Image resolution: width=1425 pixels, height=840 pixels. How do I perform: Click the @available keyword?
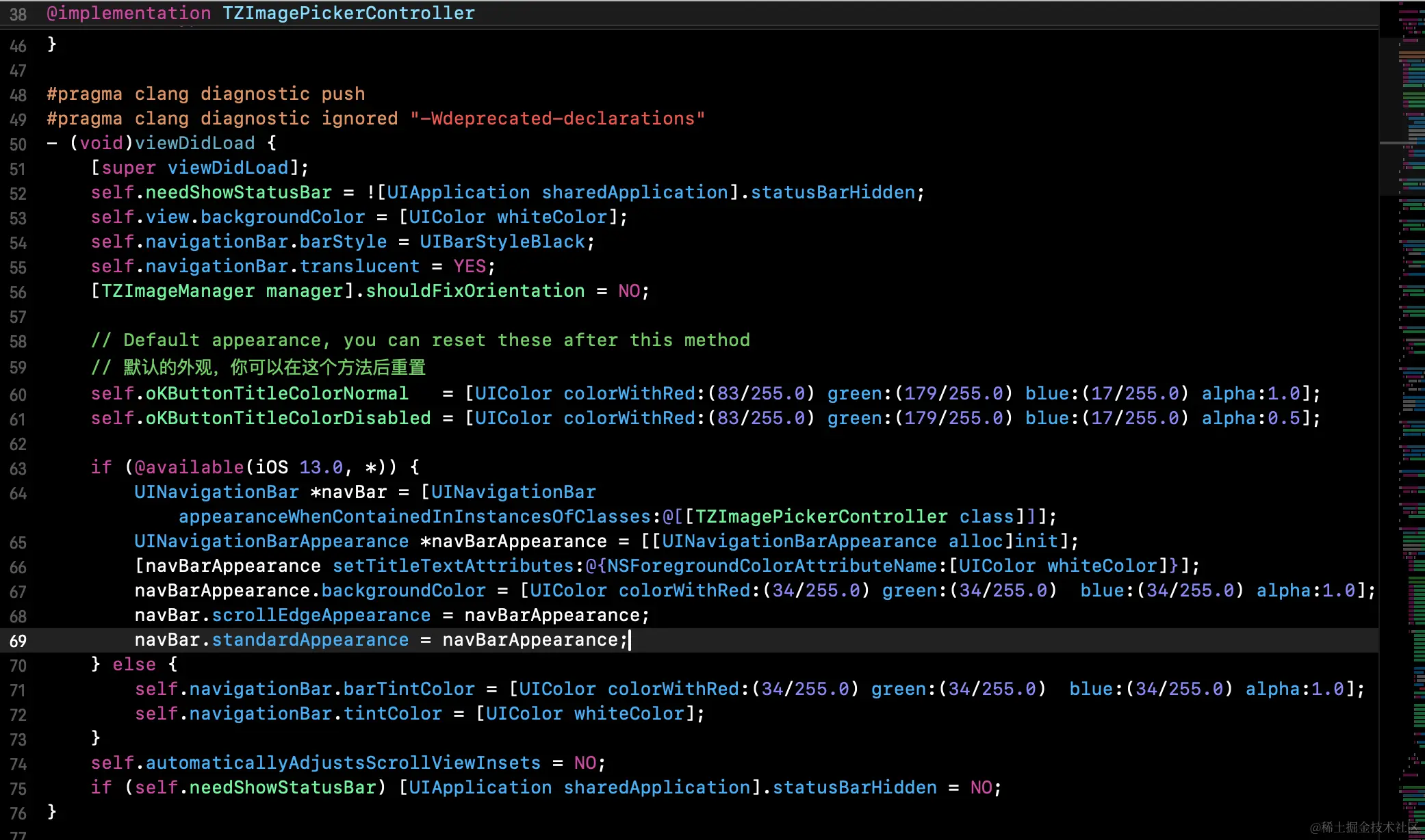pyautogui.click(x=189, y=467)
